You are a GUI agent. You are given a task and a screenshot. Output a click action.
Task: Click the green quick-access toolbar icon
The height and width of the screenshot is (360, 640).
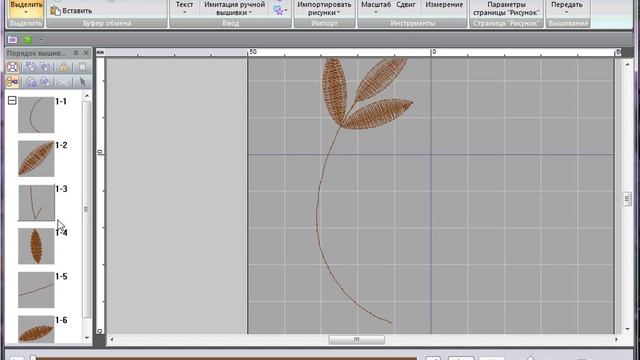pyautogui.click(x=27, y=40)
